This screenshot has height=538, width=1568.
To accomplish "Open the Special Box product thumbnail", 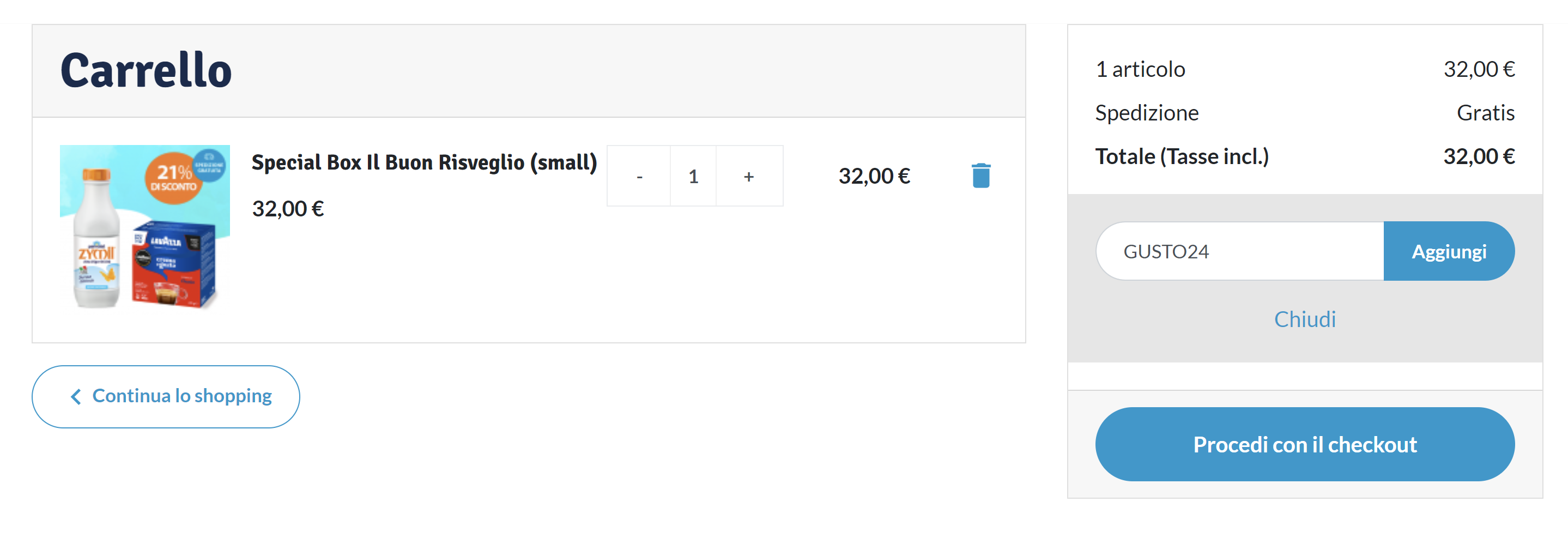I will (x=145, y=226).
